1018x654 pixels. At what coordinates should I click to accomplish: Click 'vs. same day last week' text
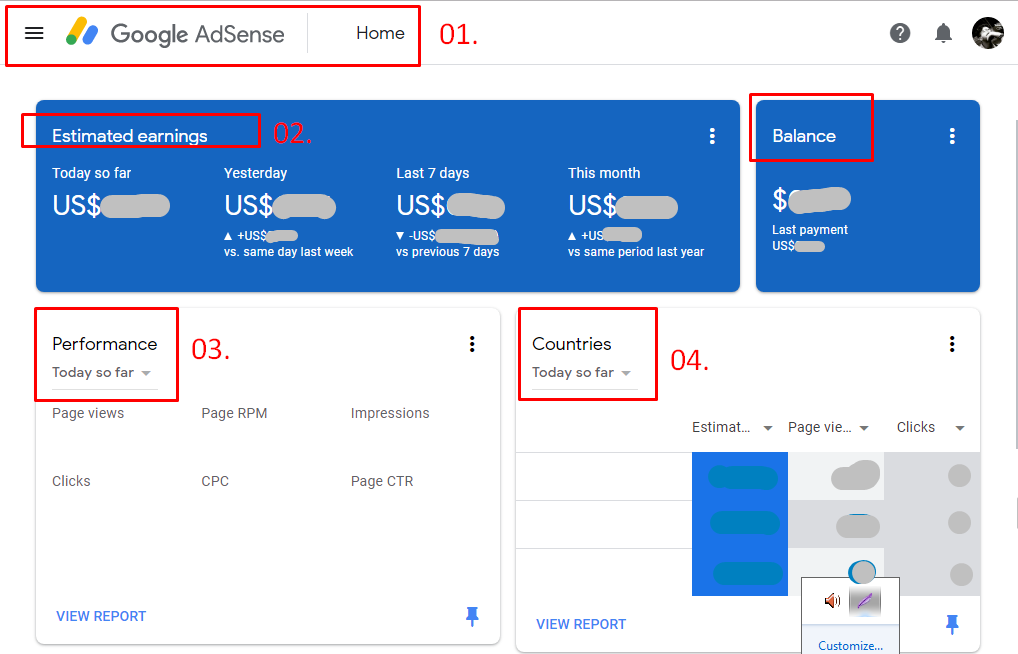(x=288, y=252)
